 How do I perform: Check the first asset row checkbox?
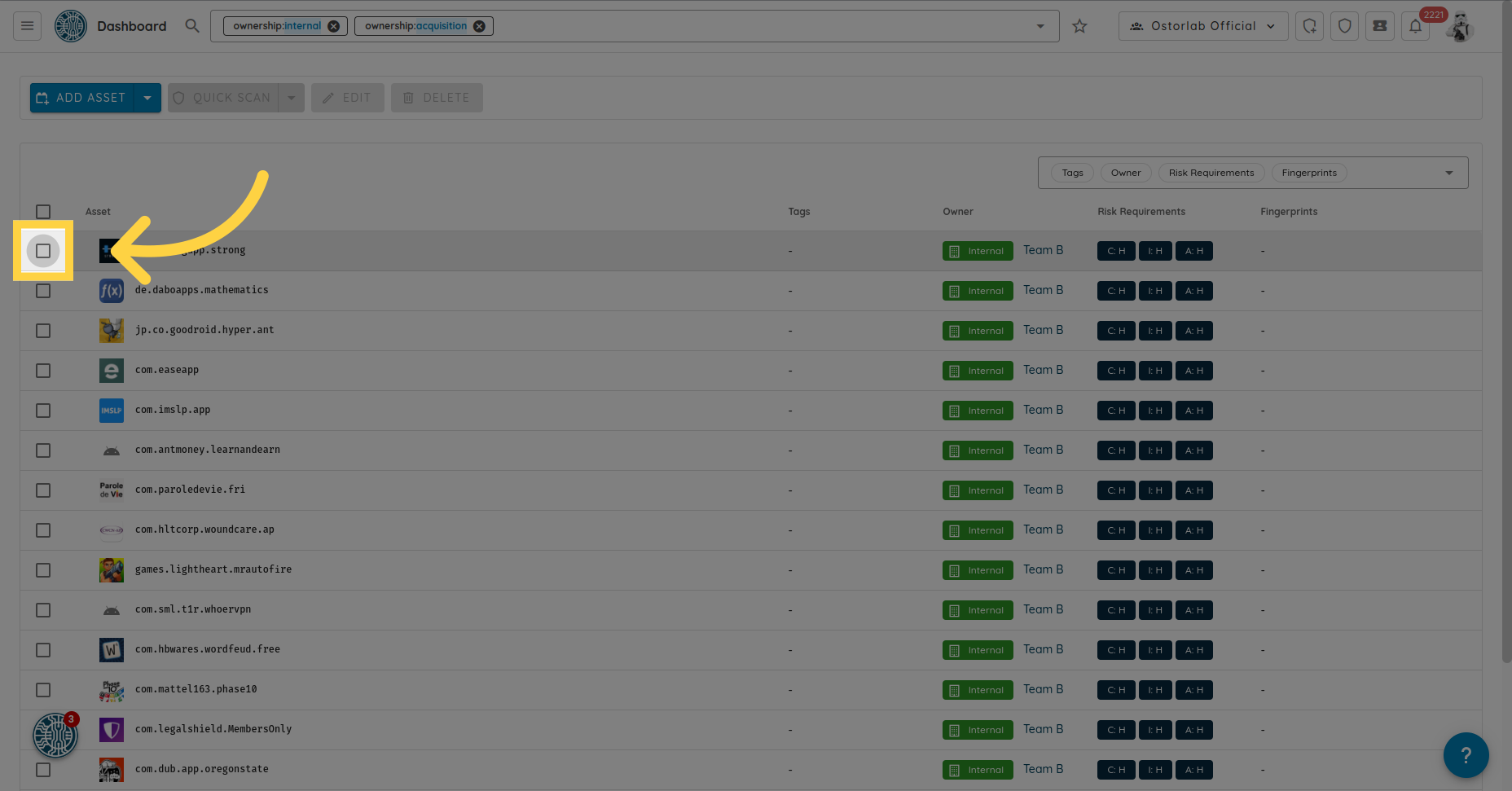43,251
